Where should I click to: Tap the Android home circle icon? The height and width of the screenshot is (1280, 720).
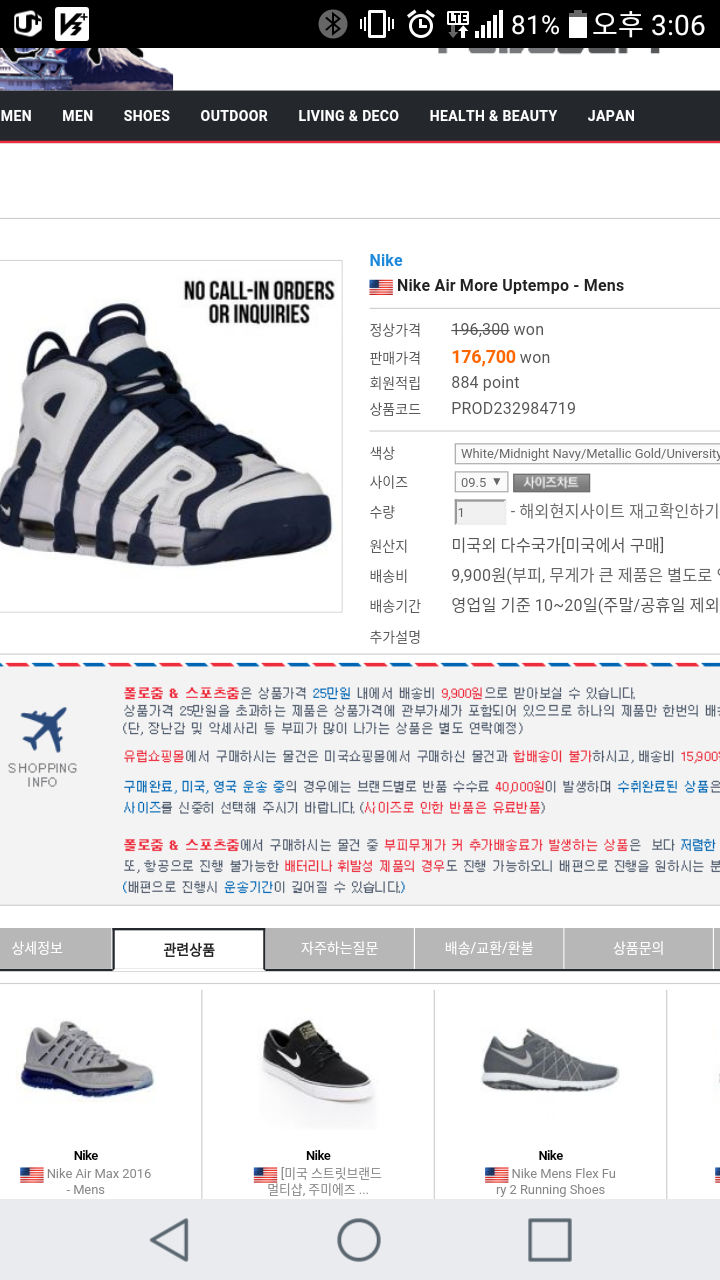[x=359, y=1240]
